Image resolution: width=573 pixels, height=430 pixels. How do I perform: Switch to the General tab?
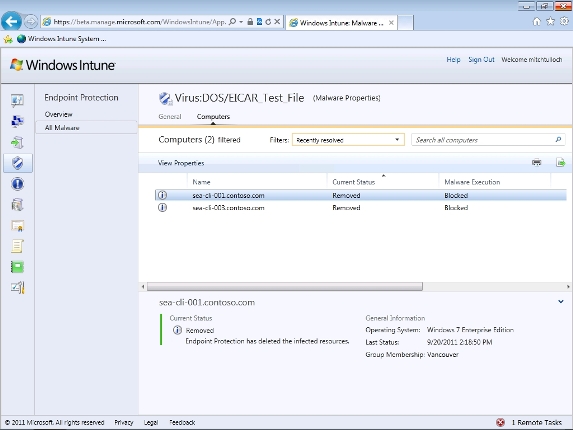pos(170,116)
